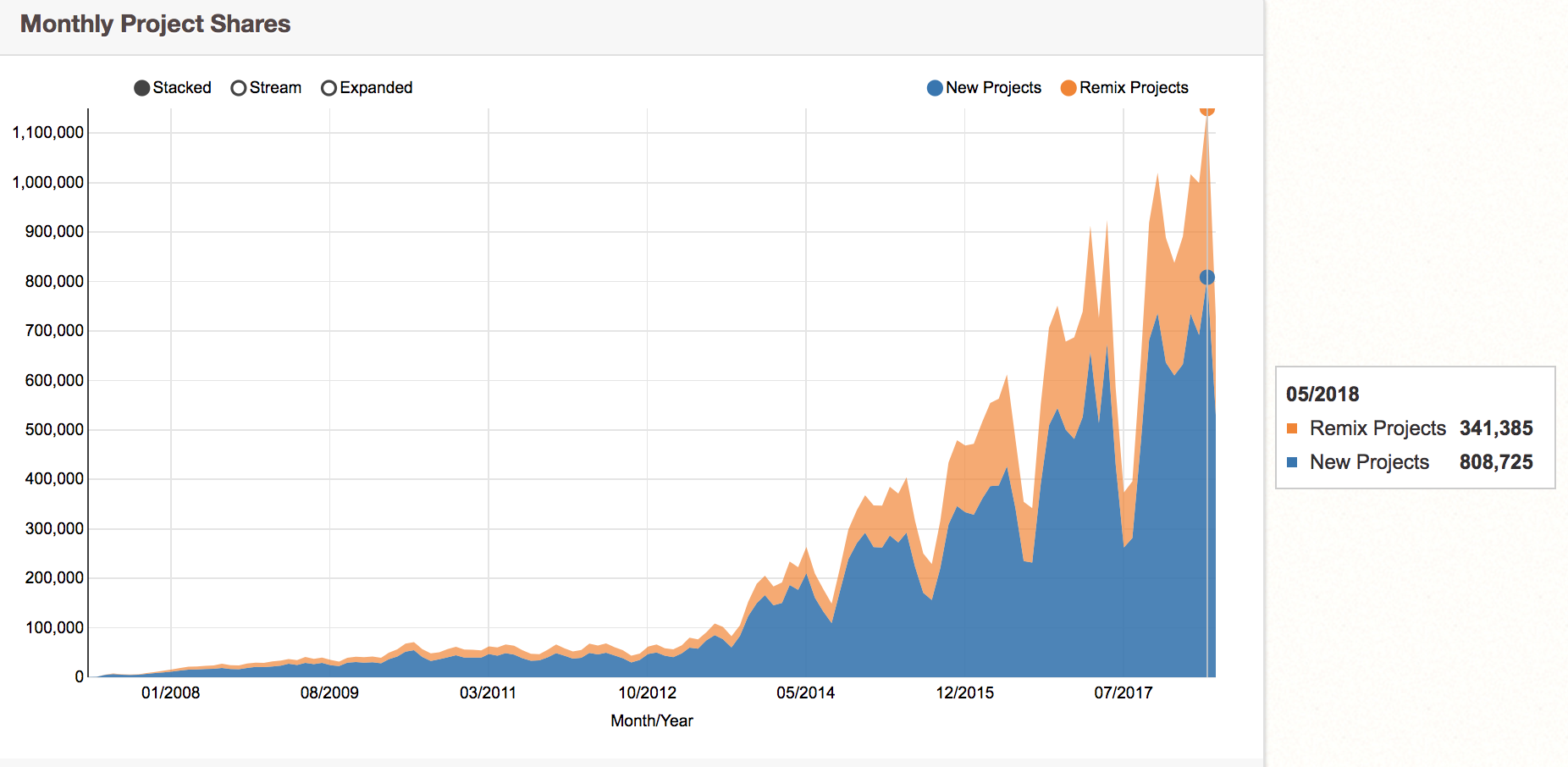Click the 12/2015 x-axis tick label

(964, 693)
